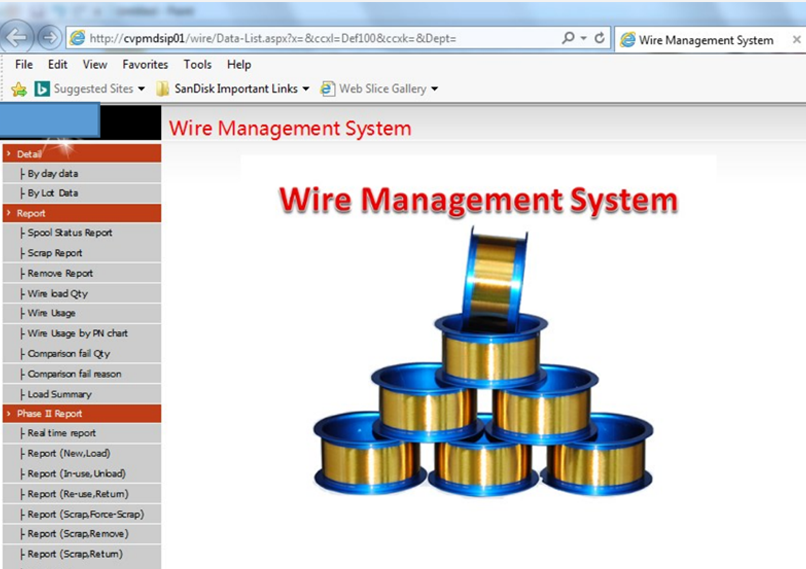
Task: Click the browser Forward arrow button
Action: click(48, 38)
